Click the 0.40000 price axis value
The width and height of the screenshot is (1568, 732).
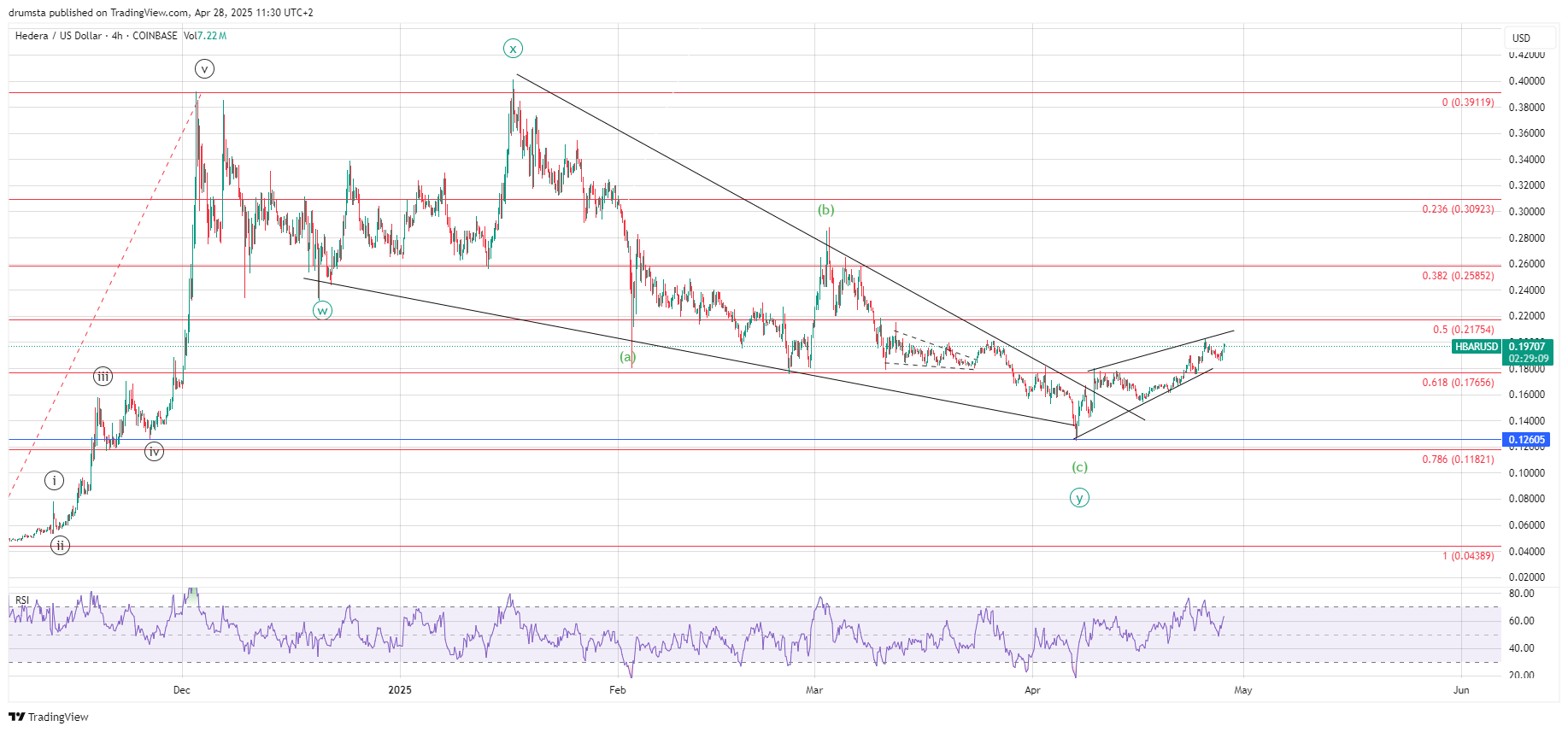pos(1526,81)
